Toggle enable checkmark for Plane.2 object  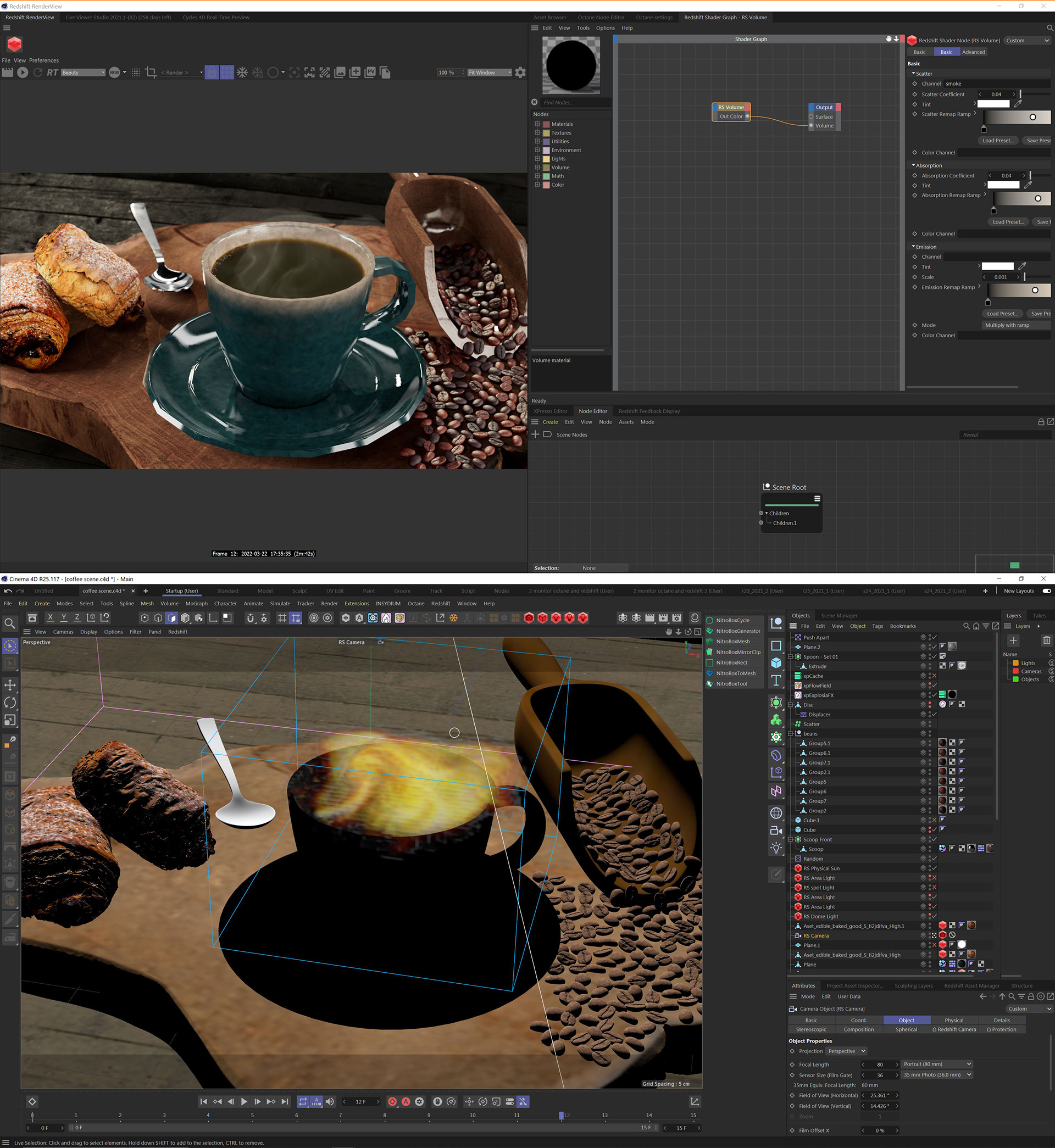[935, 647]
